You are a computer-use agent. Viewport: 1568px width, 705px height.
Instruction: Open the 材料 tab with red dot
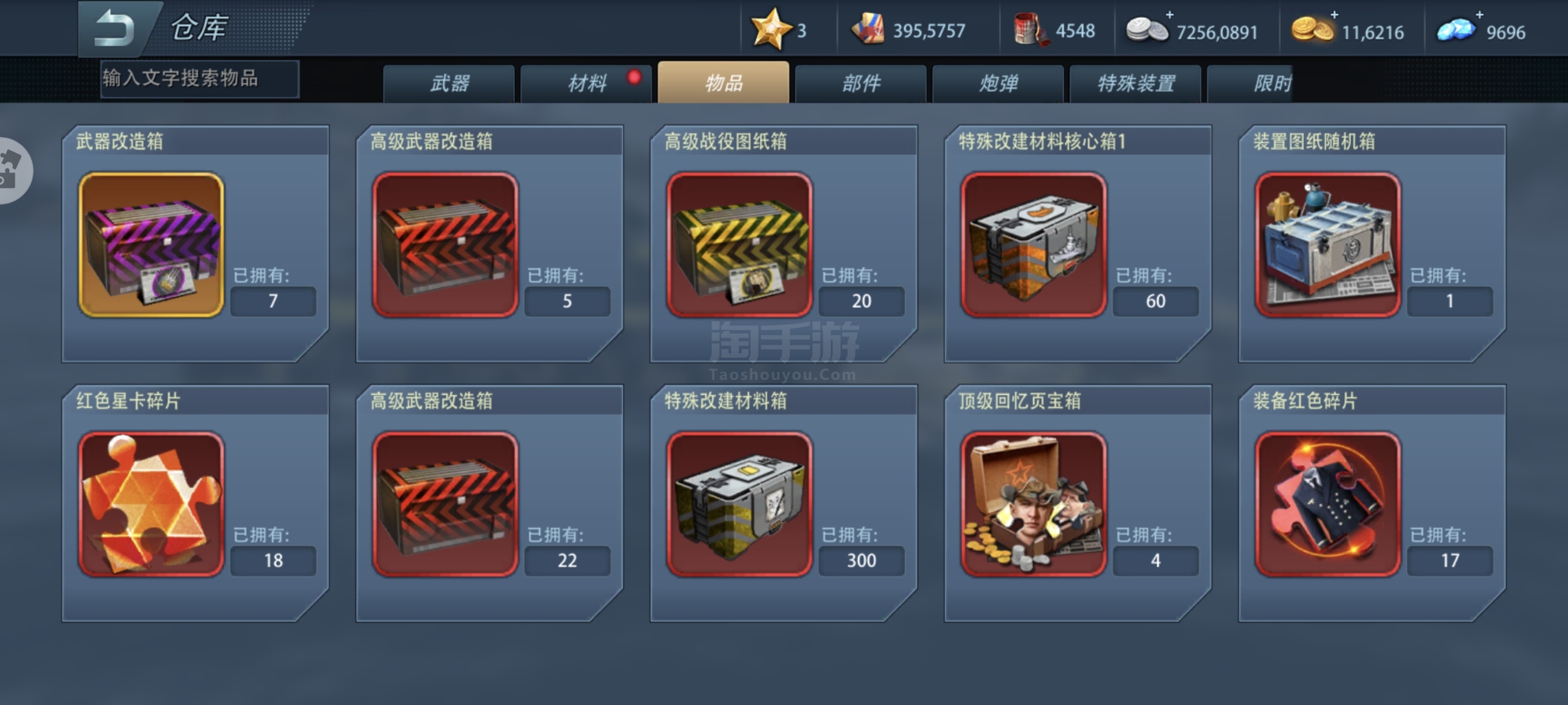587,83
